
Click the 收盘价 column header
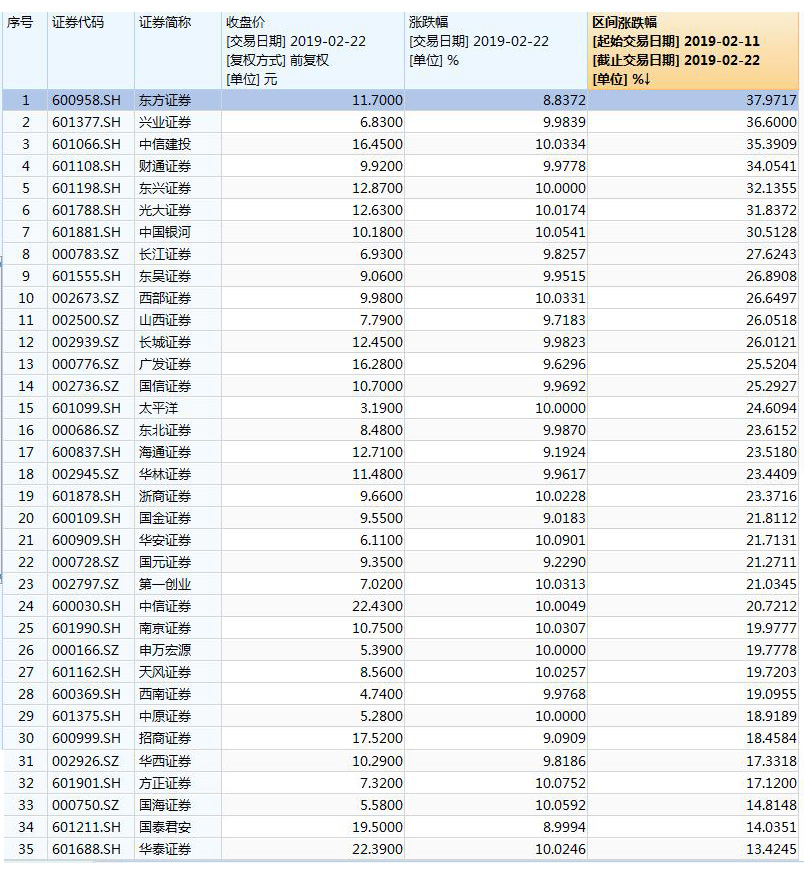point(313,51)
